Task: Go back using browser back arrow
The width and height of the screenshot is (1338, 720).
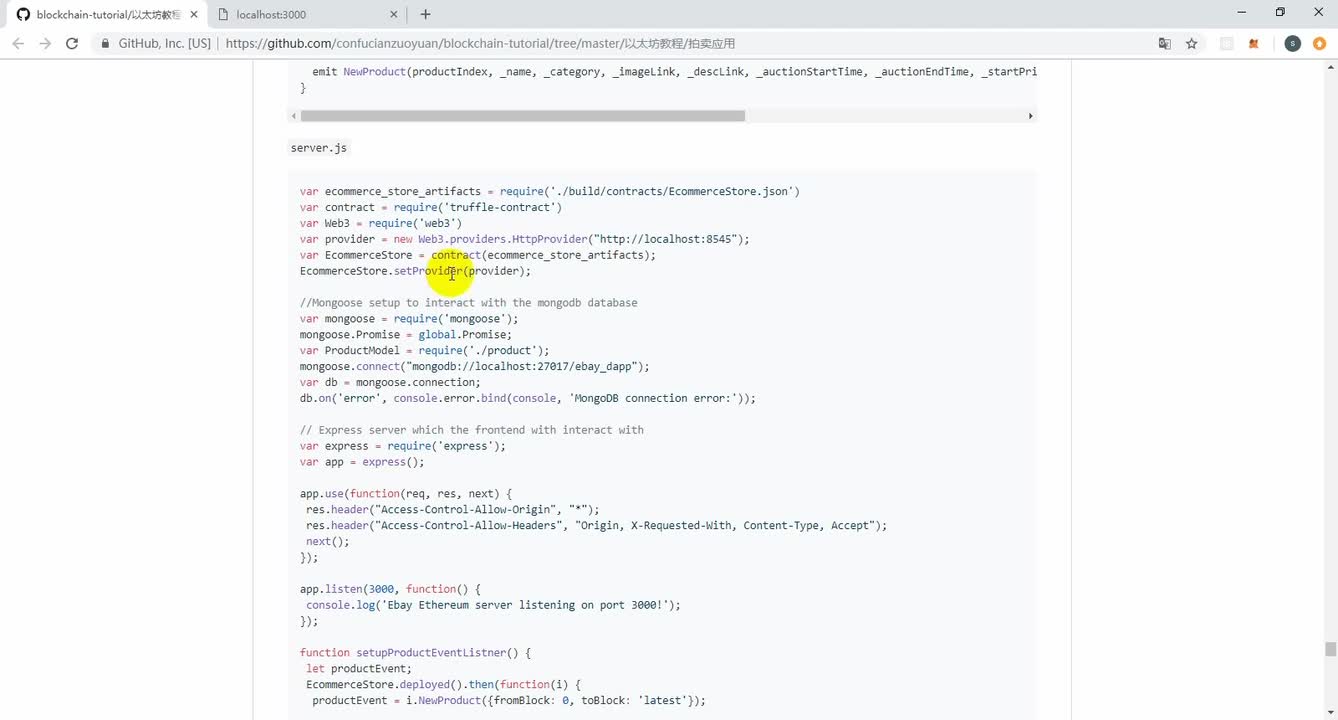Action: point(18,43)
